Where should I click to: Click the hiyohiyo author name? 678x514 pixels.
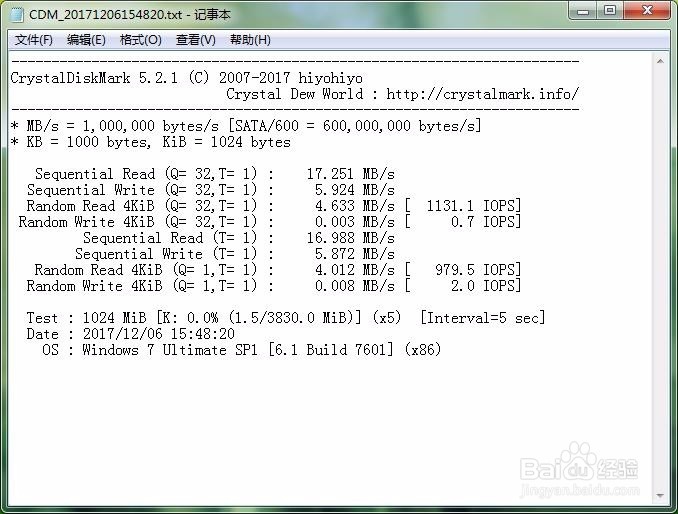coord(330,78)
